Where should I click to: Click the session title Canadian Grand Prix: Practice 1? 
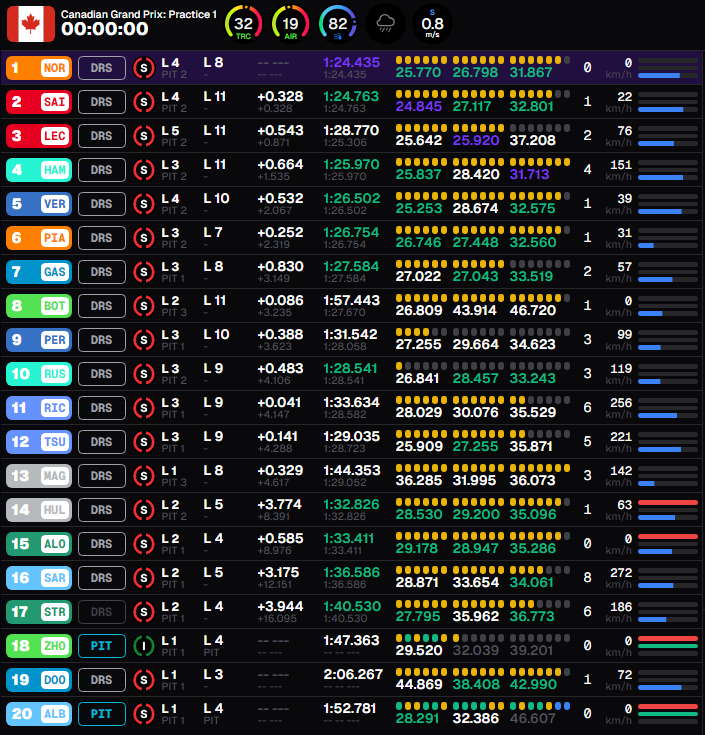tap(139, 15)
